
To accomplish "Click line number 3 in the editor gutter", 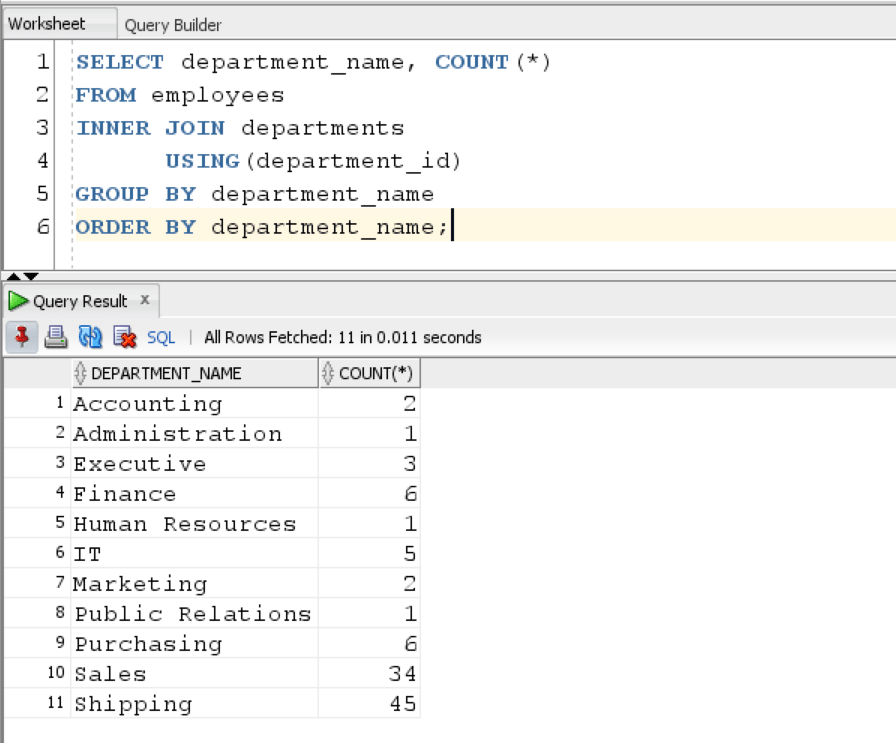I will coord(41,128).
